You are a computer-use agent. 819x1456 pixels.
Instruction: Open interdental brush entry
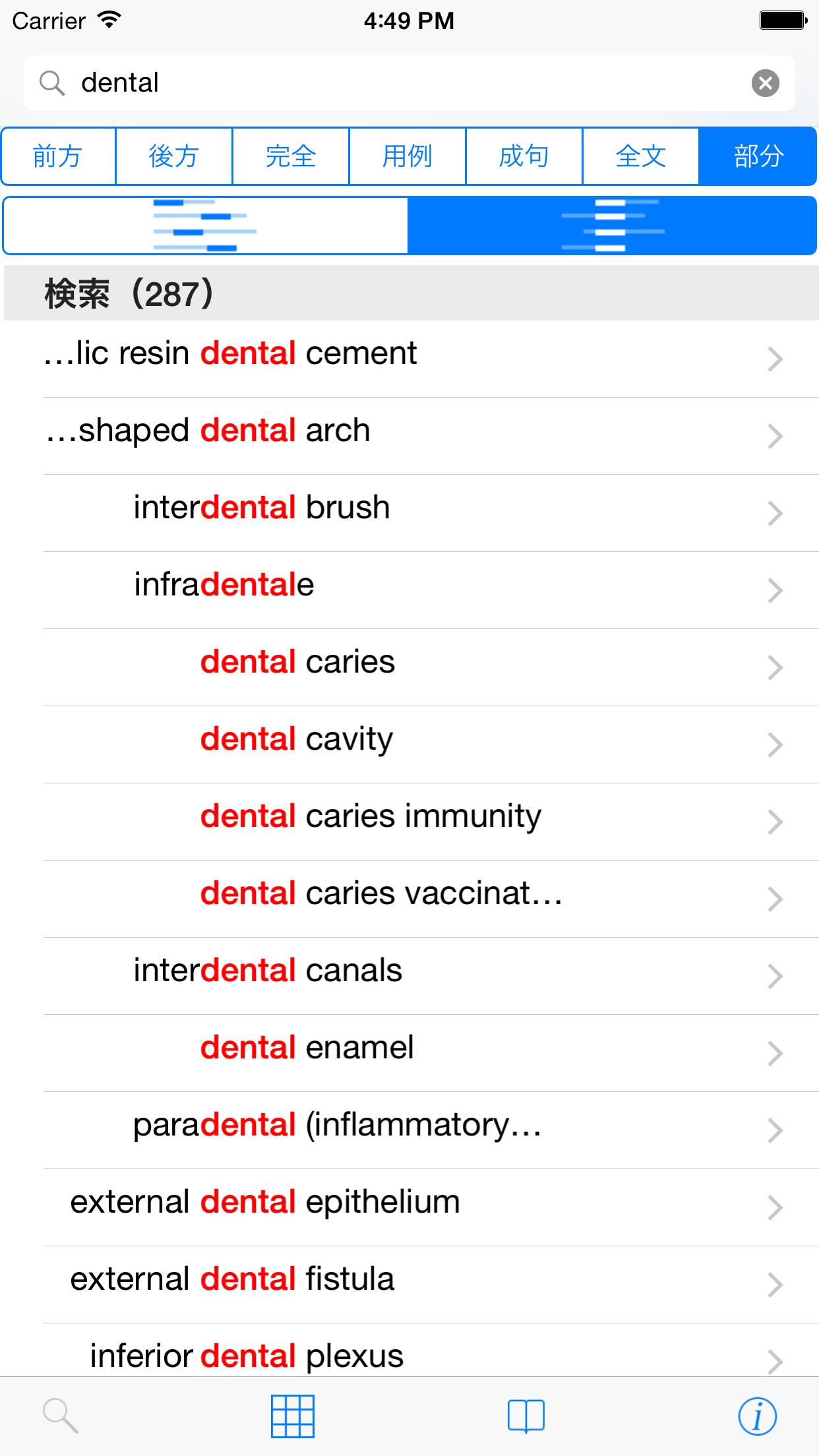(262, 508)
